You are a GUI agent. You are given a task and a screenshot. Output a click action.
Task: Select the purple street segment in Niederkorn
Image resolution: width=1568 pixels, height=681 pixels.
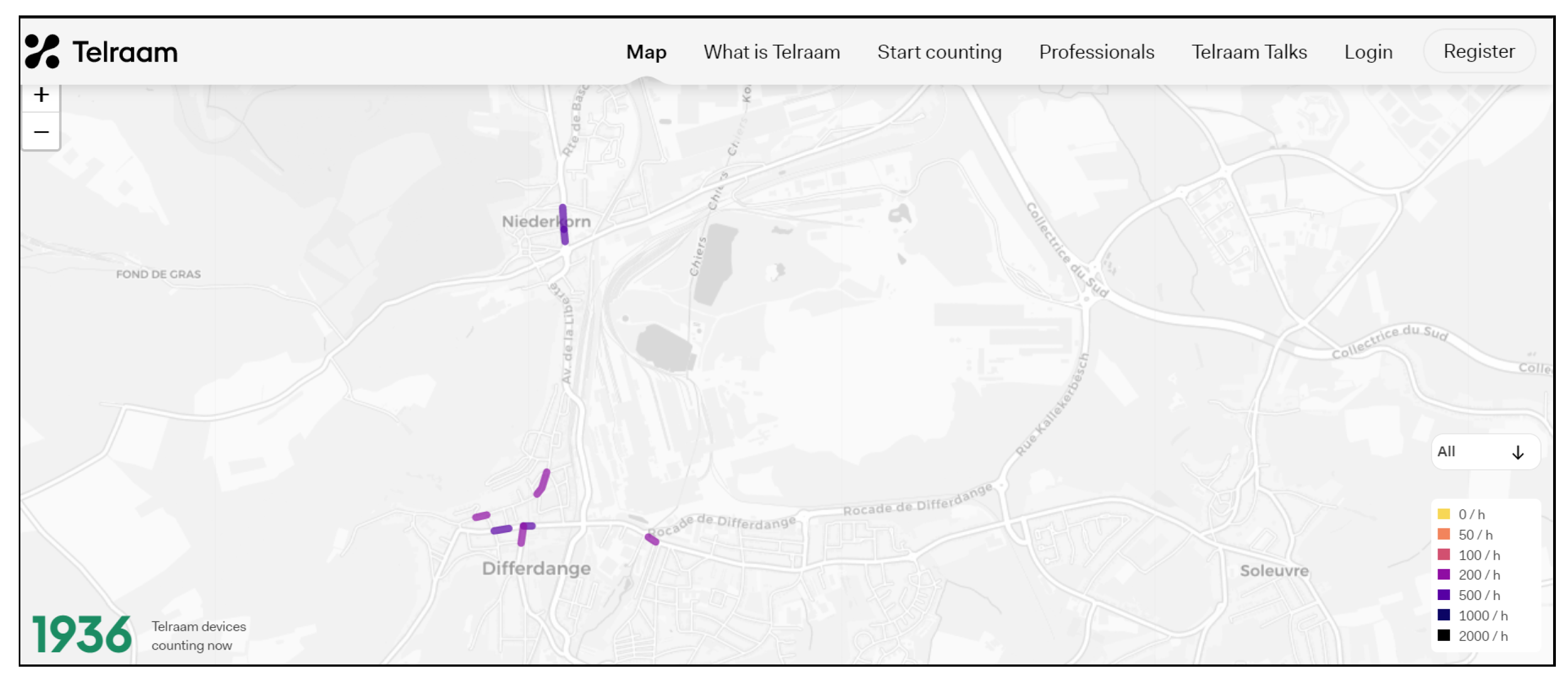pyautogui.click(x=563, y=224)
